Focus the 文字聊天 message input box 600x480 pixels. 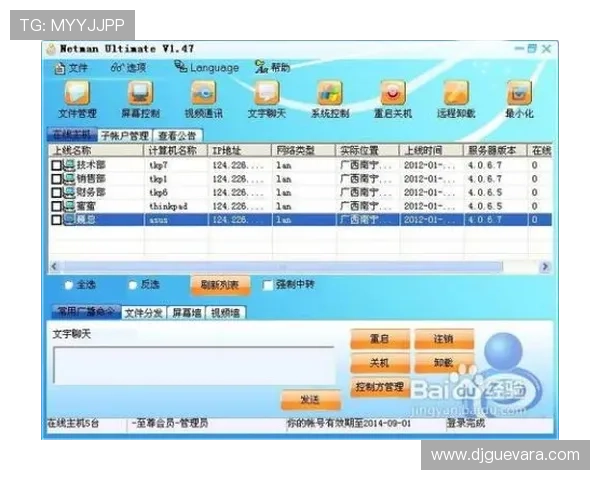click(x=194, y=365)
